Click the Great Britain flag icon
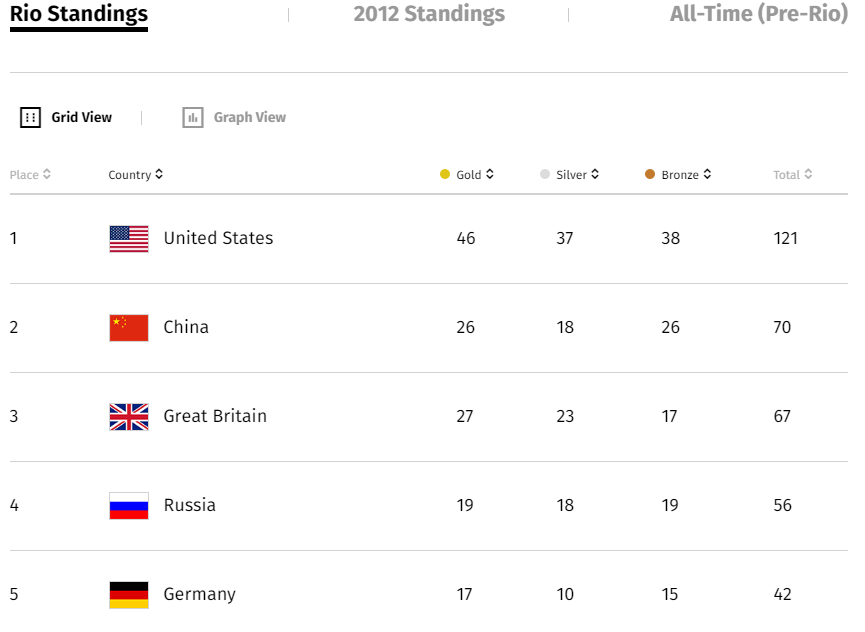The width and height of the screenshot is (865, 632). [x=129, y=417]
